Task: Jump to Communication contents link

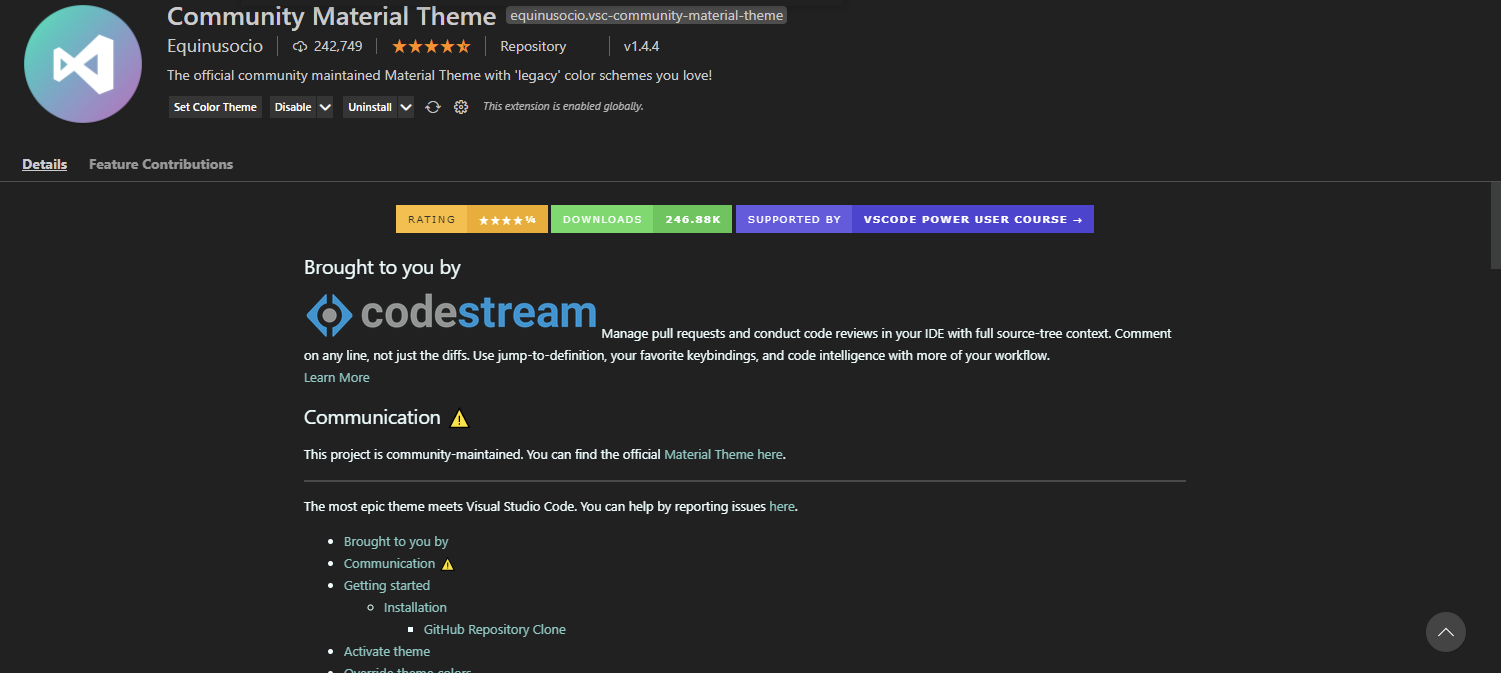Action: (389, 564)
